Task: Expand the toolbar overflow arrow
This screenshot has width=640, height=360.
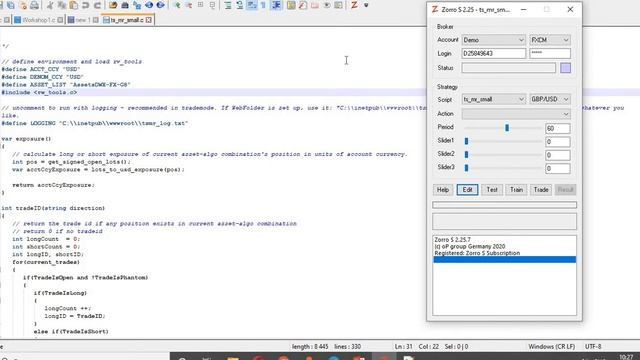Action: [366, 5]
